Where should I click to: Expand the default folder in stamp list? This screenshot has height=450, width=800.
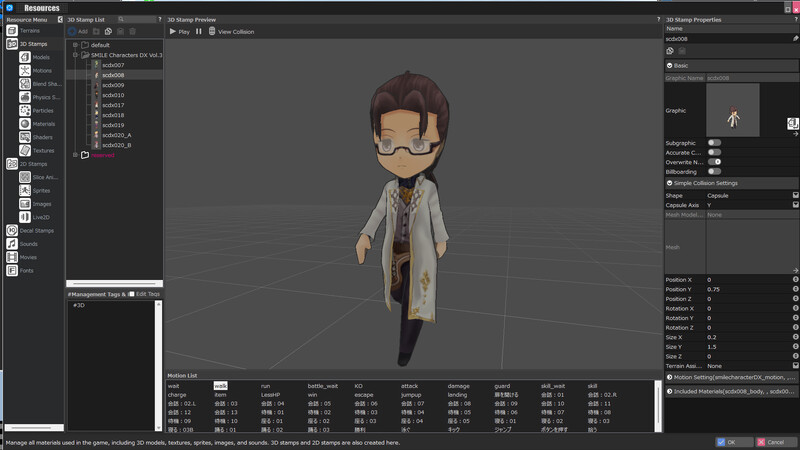[x=76, y=45]
